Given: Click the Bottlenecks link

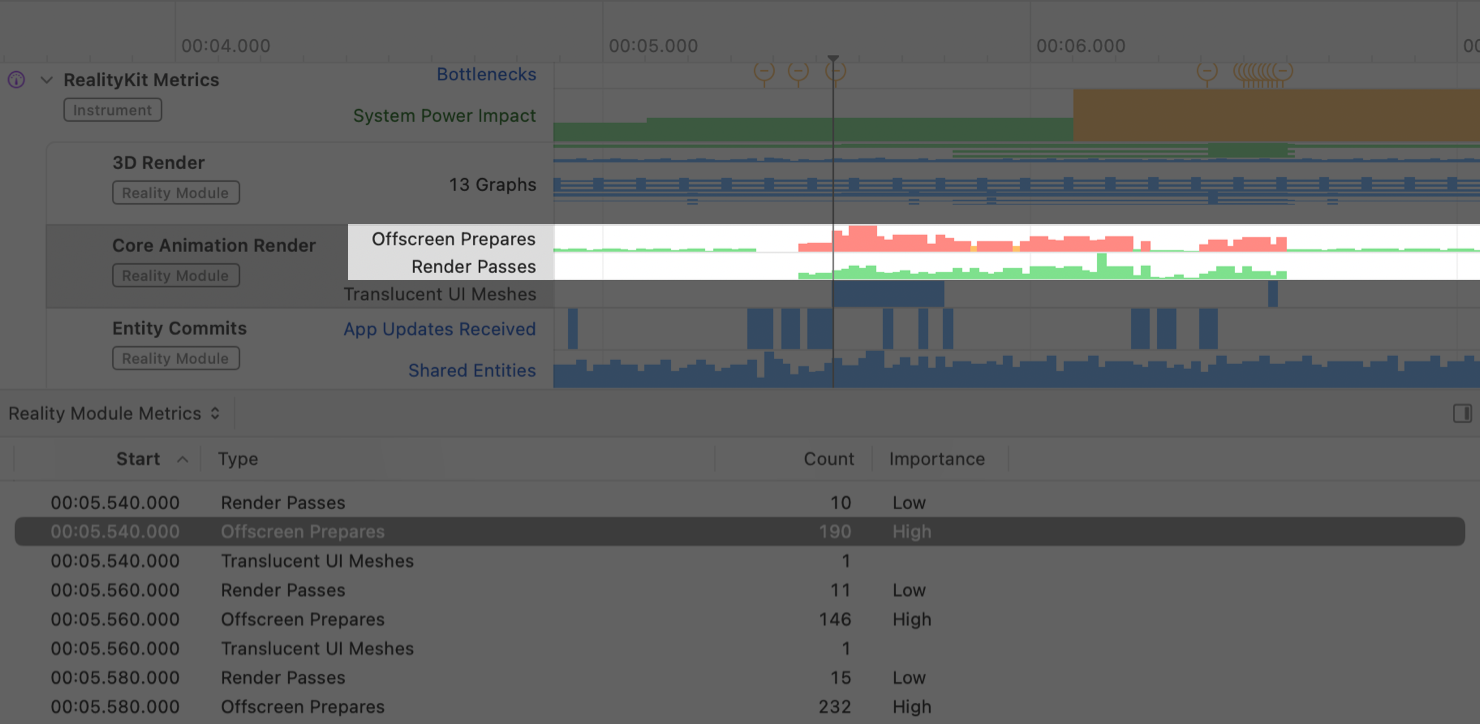Looking at the screenshot, I should tap(486, 74).
